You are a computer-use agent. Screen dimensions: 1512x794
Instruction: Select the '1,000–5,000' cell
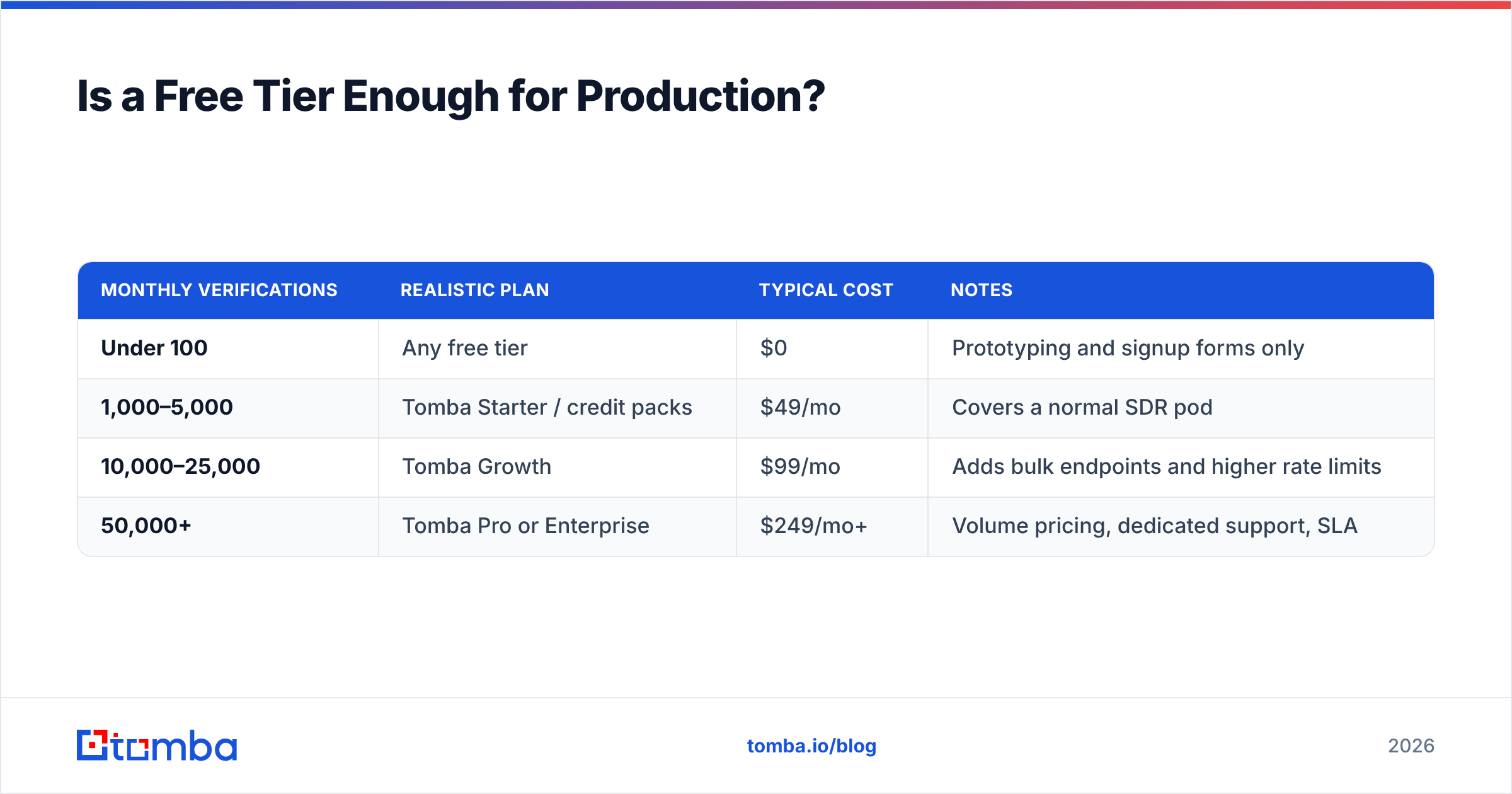[x=228, y=408]
